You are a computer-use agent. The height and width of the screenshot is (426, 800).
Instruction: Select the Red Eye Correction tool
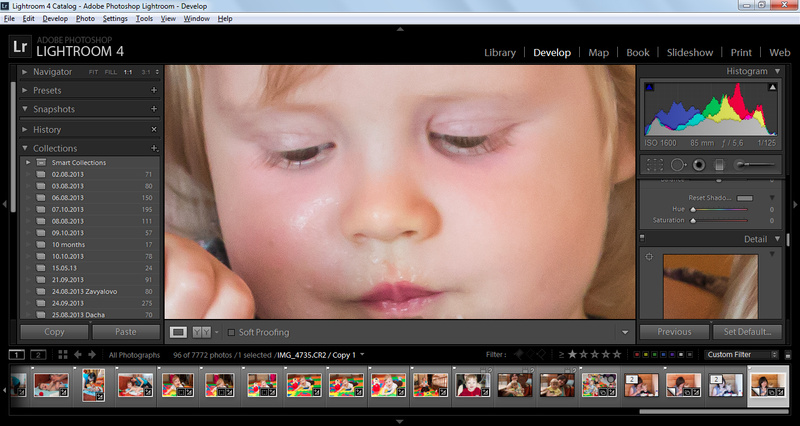click(x=699, y=164)
